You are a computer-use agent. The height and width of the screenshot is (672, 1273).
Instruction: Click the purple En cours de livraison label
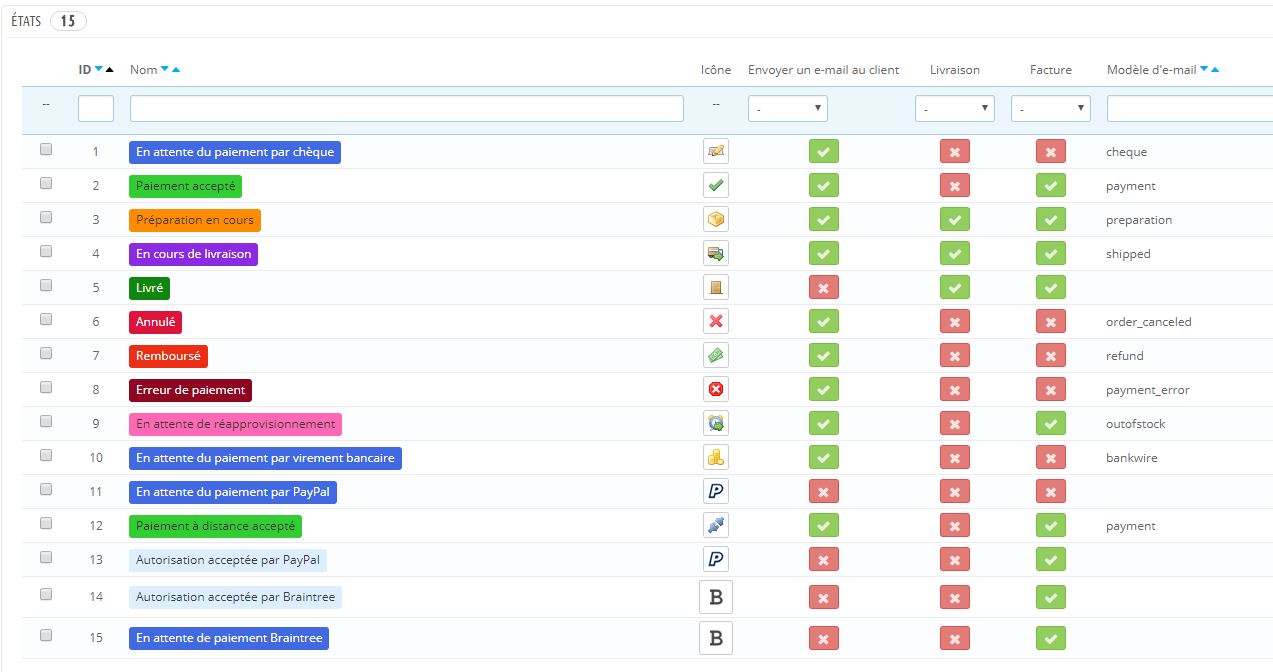coord(194,254)
